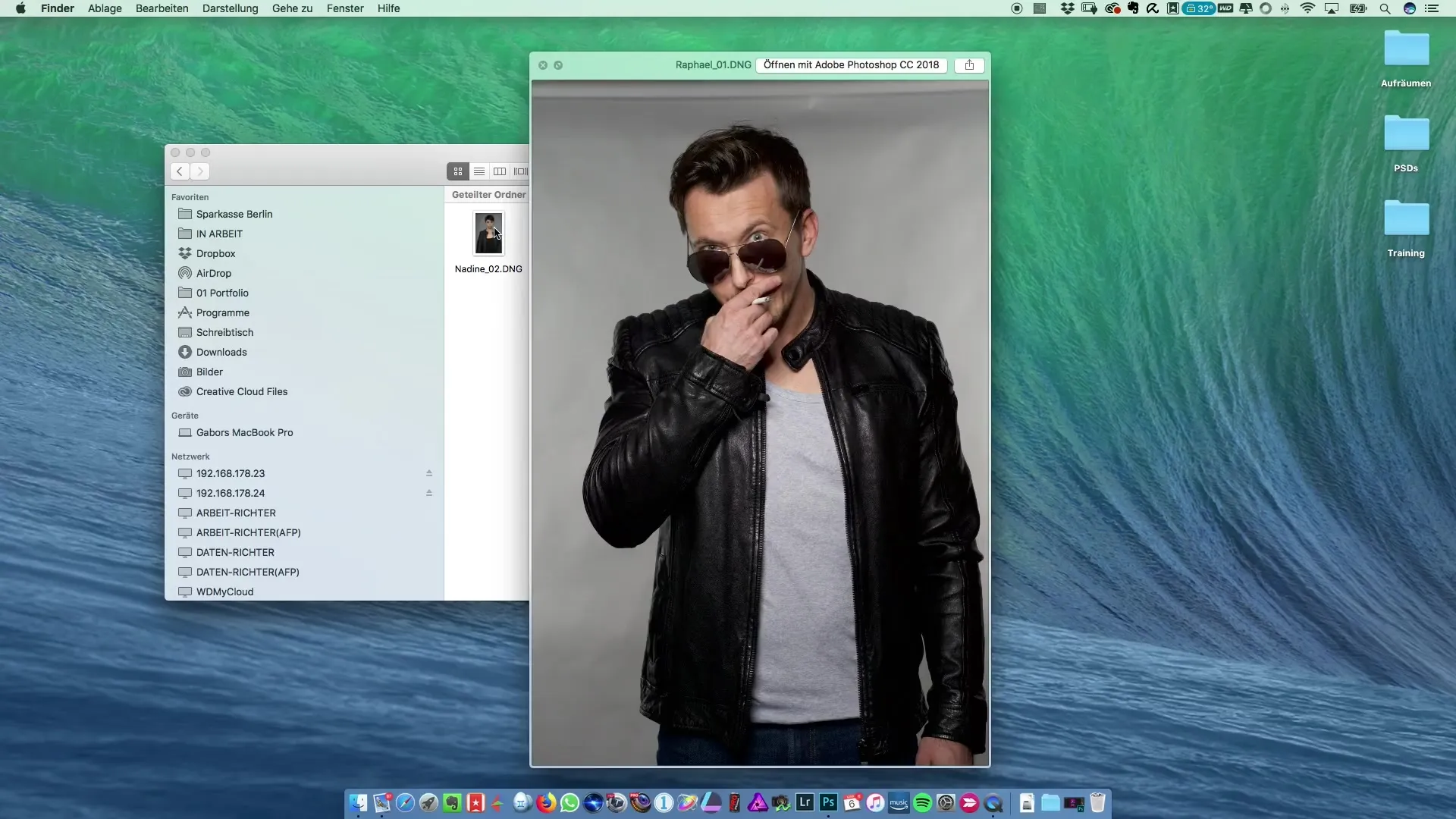The height and width of the screenshot is (819, 1456).
Task: Open the Trash in the Dock
Action: pyautogui.click(x=1097, y=802)
